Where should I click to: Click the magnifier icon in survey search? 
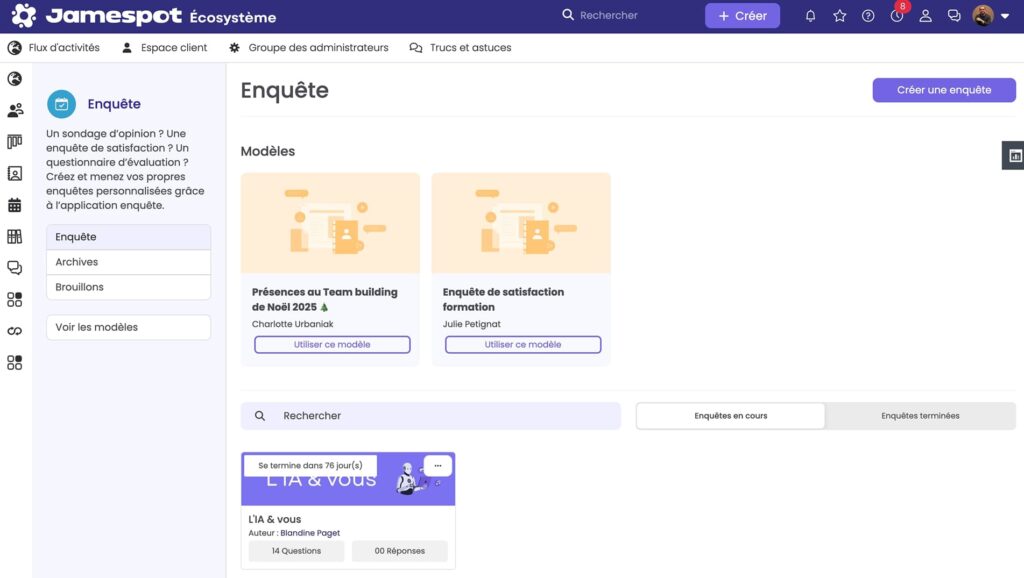260,416
